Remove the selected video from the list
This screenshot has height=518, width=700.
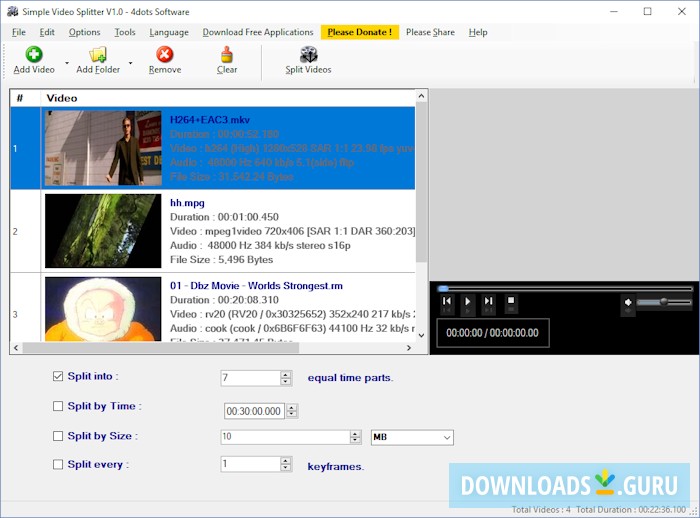pyautogui.click(x=165, y=55)
